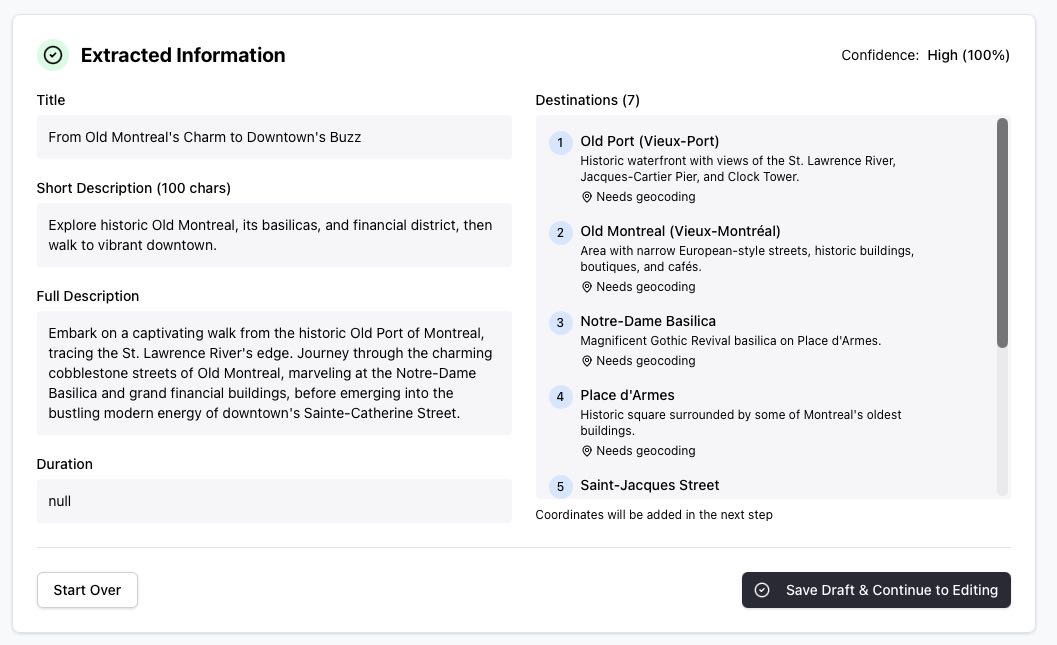Viewport: 1057px width, 645px height.
Task: Click the geocoding pin for Place d'Armes
Action: [587, 451]
